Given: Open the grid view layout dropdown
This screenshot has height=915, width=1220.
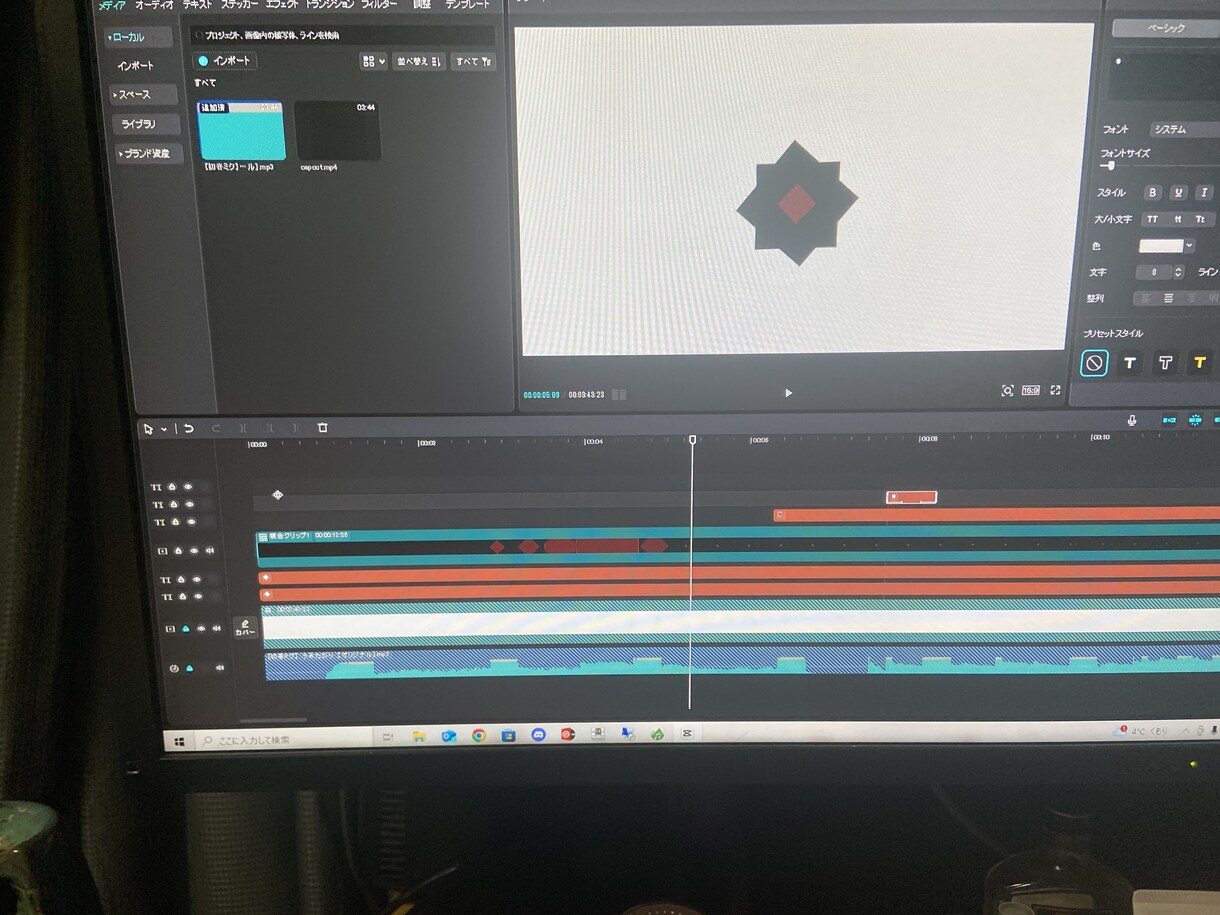Looking at the screenshot, I should (373, 61).
